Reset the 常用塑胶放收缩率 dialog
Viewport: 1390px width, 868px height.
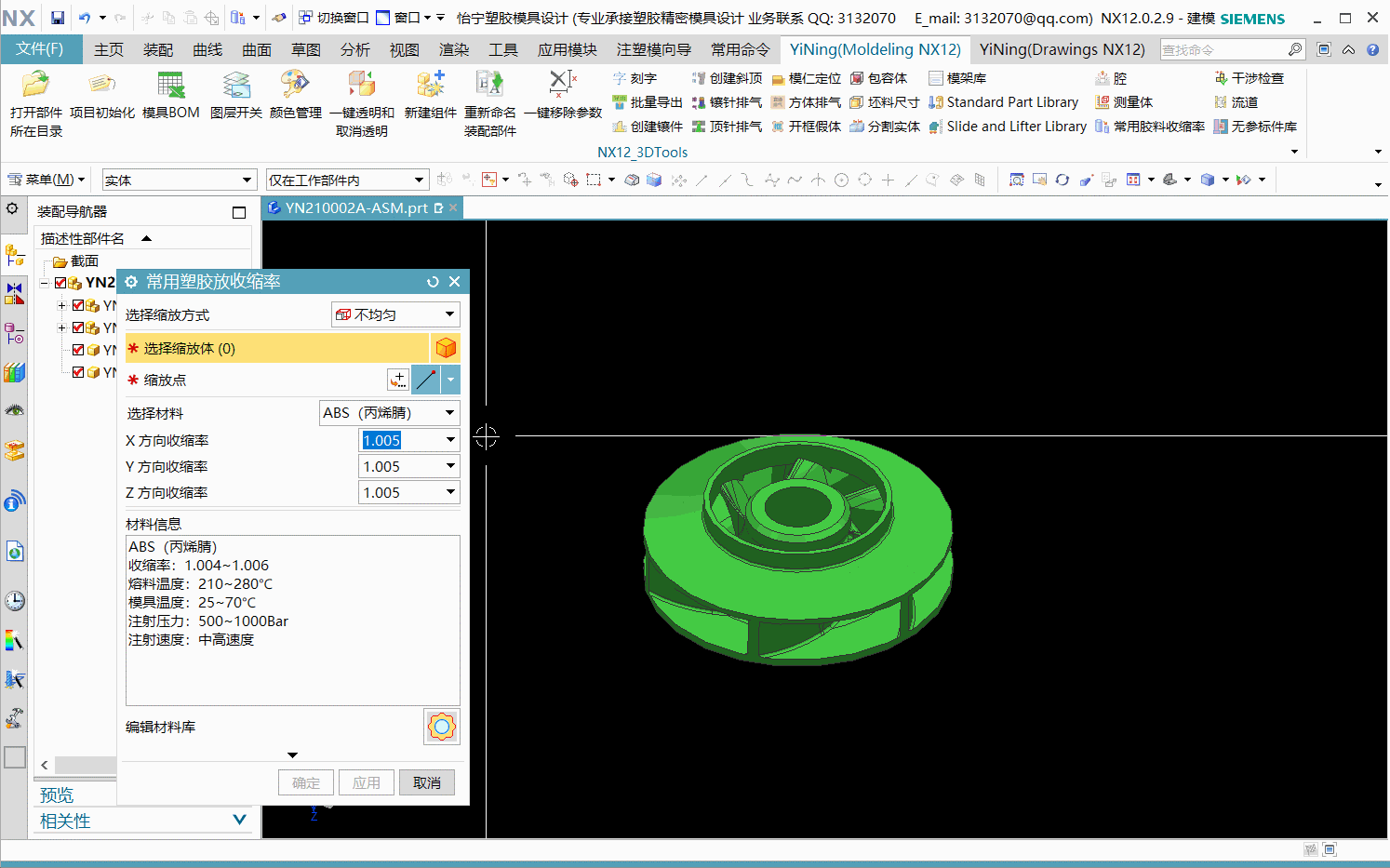[x=433, y=282]
